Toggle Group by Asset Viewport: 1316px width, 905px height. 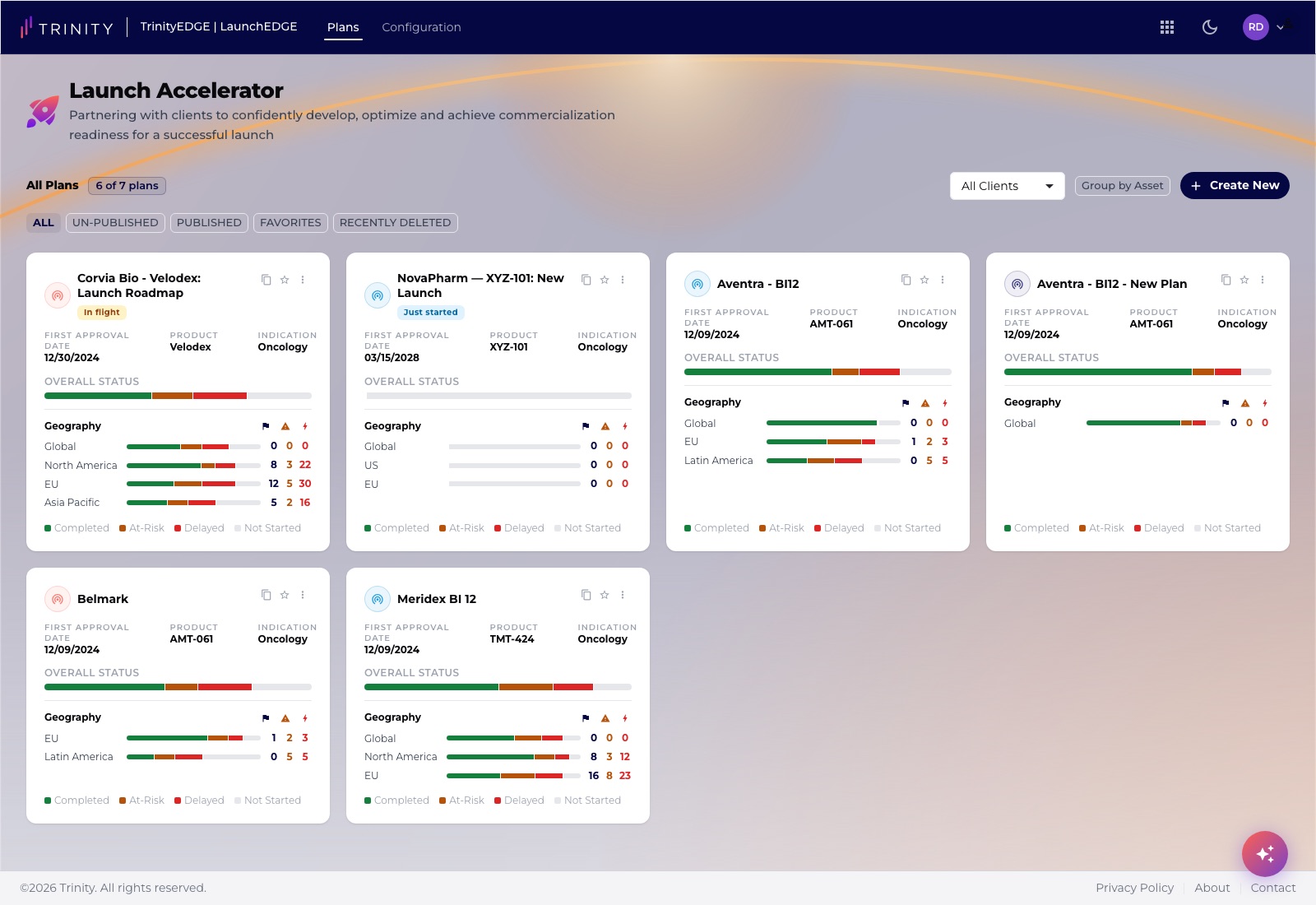1122,186
